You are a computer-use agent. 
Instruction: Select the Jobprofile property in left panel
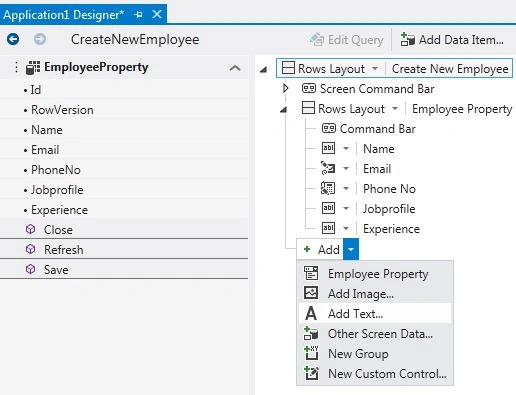pos(57,190)
